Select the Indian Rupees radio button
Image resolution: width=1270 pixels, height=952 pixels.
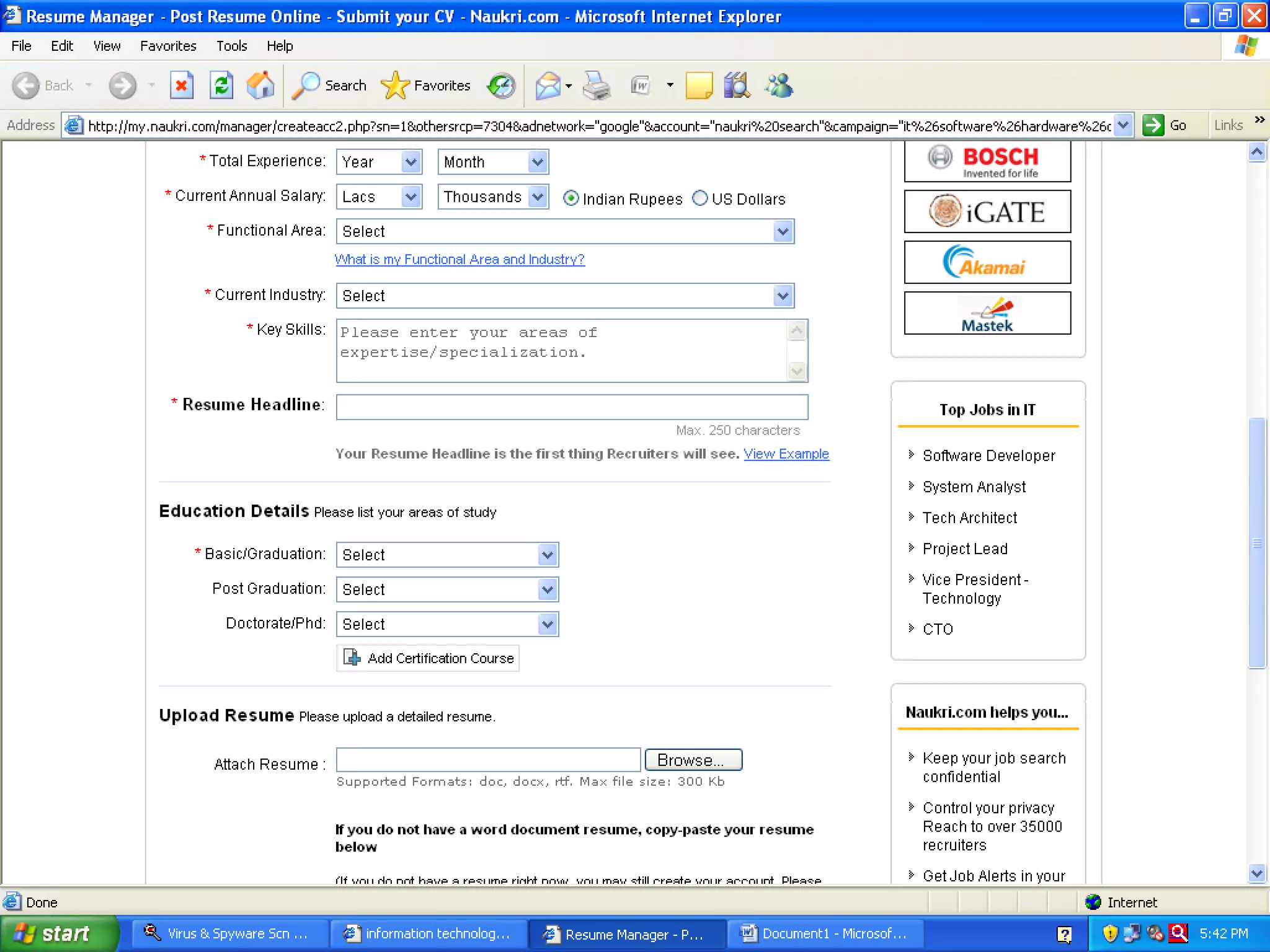pos(571,198)
